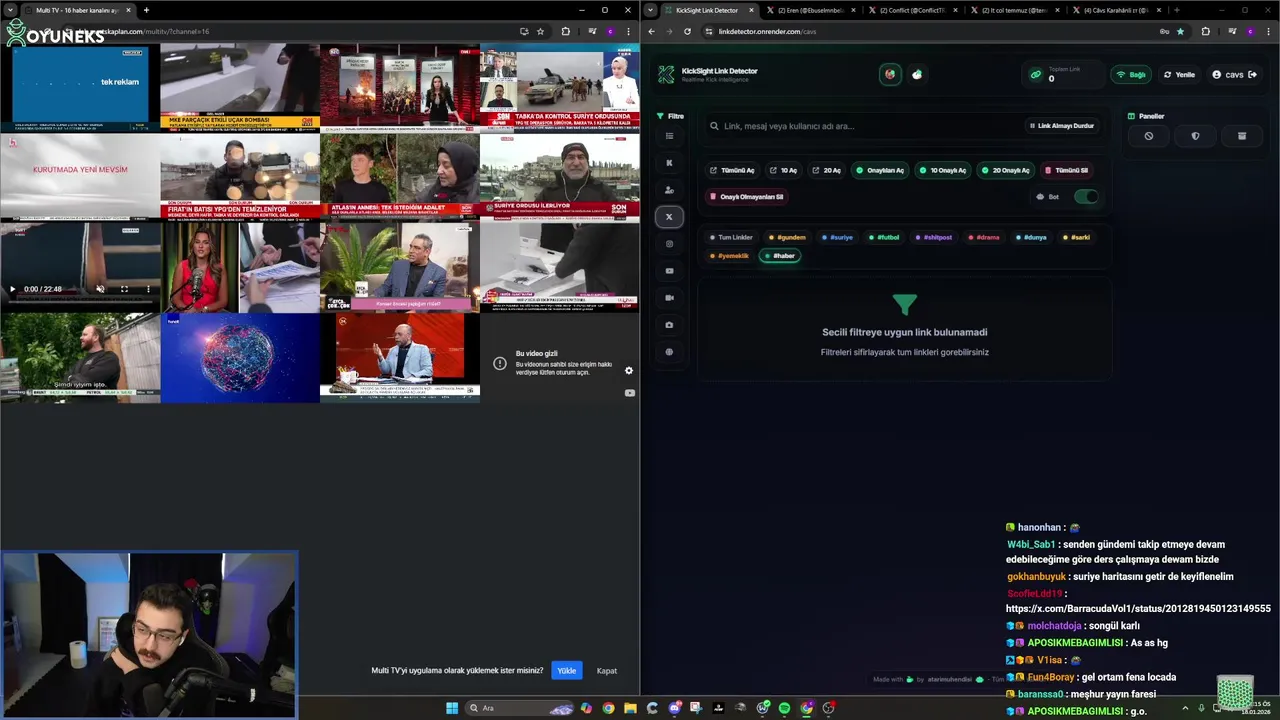Toggle the Bağlı connection status button
The width and height of the screenshot is (1280, 720).
pos(1130,75)
